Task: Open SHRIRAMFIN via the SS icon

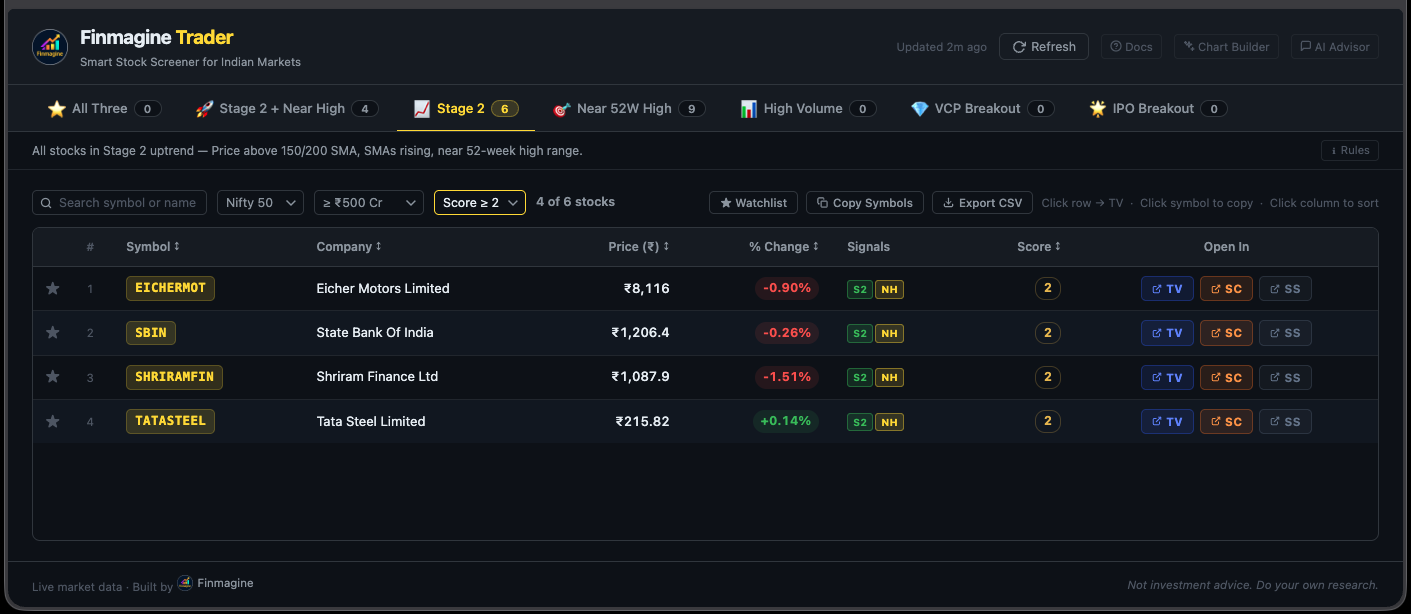Action: click(x=1285, y=377)
